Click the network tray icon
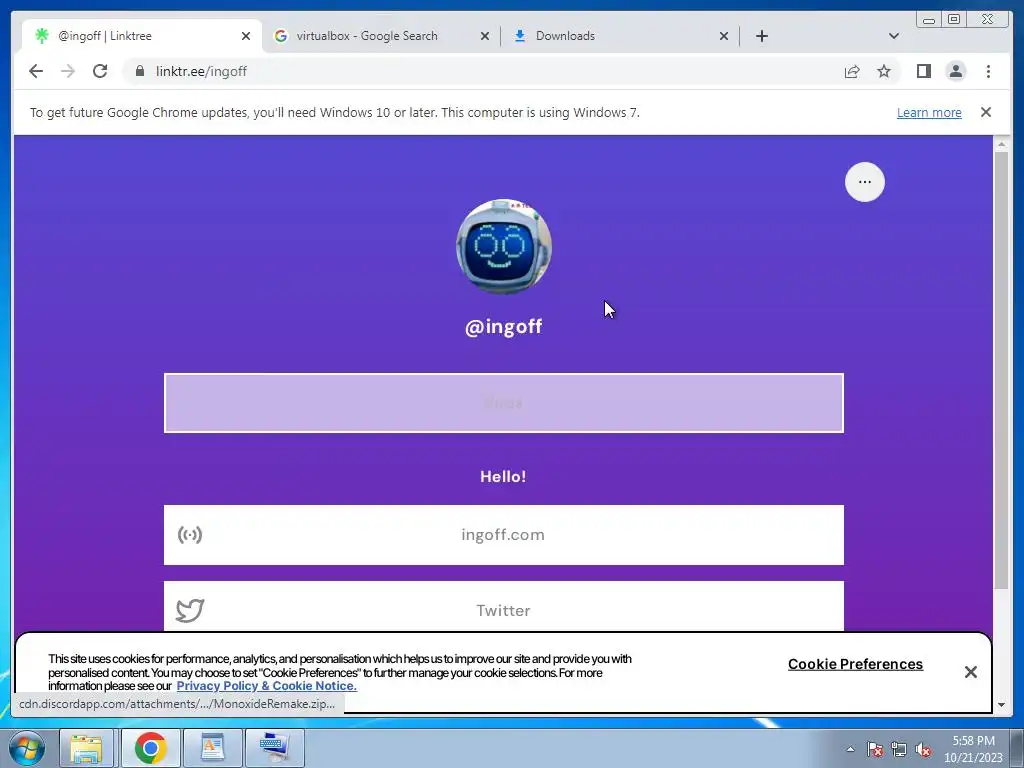Image resolution: width=1024 pixels, height=768 pixels. (x=899, y=749)
